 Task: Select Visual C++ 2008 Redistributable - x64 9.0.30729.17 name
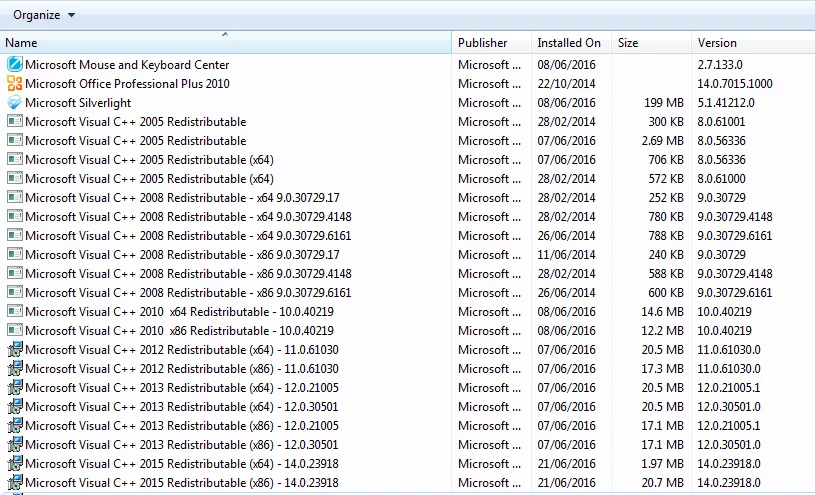[182, 198]
